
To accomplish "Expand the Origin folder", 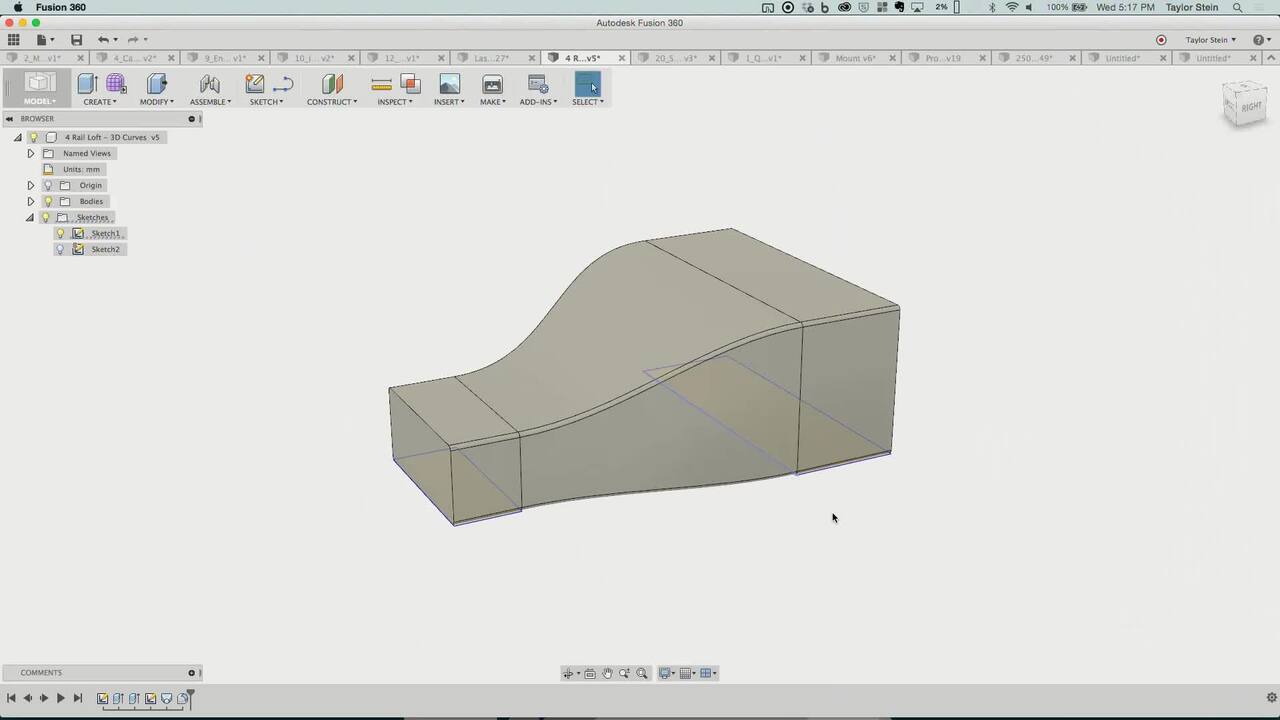I will pyautogui.click(x=30, y=185).
